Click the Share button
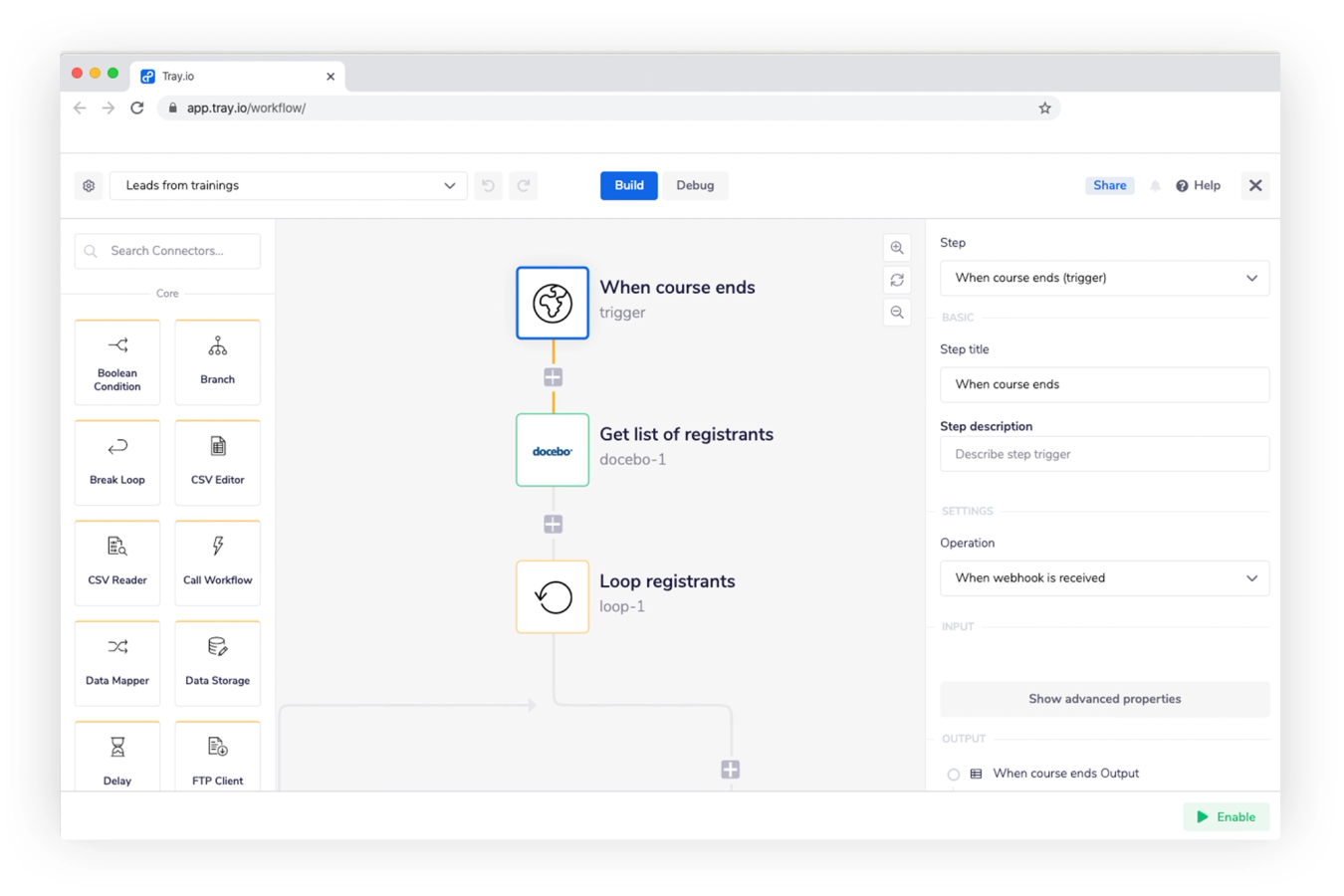 (x=1109, y=186)
